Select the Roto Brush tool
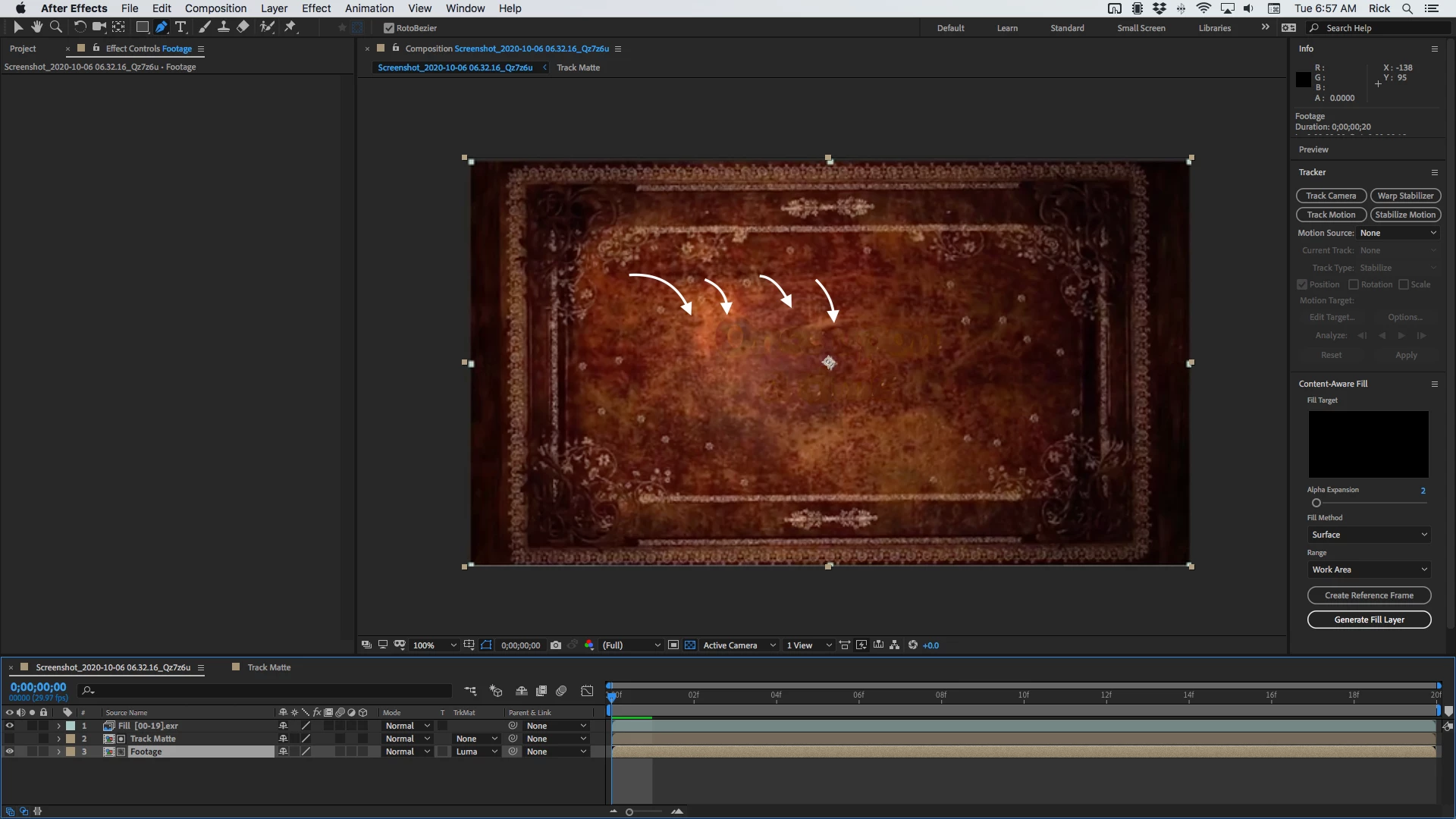 click(267, 27)
